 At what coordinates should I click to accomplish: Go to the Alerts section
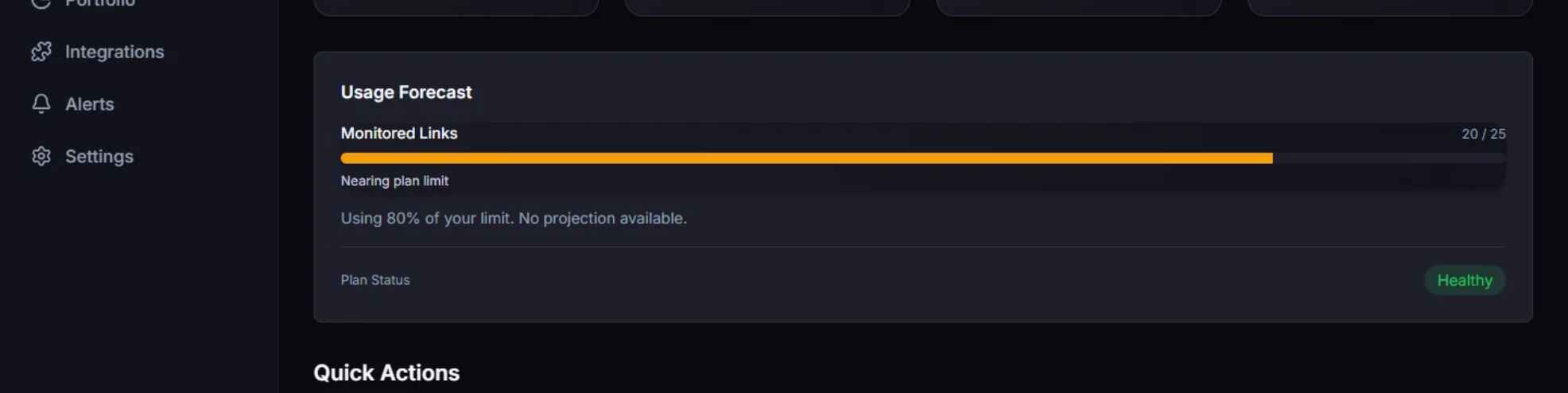89,104
